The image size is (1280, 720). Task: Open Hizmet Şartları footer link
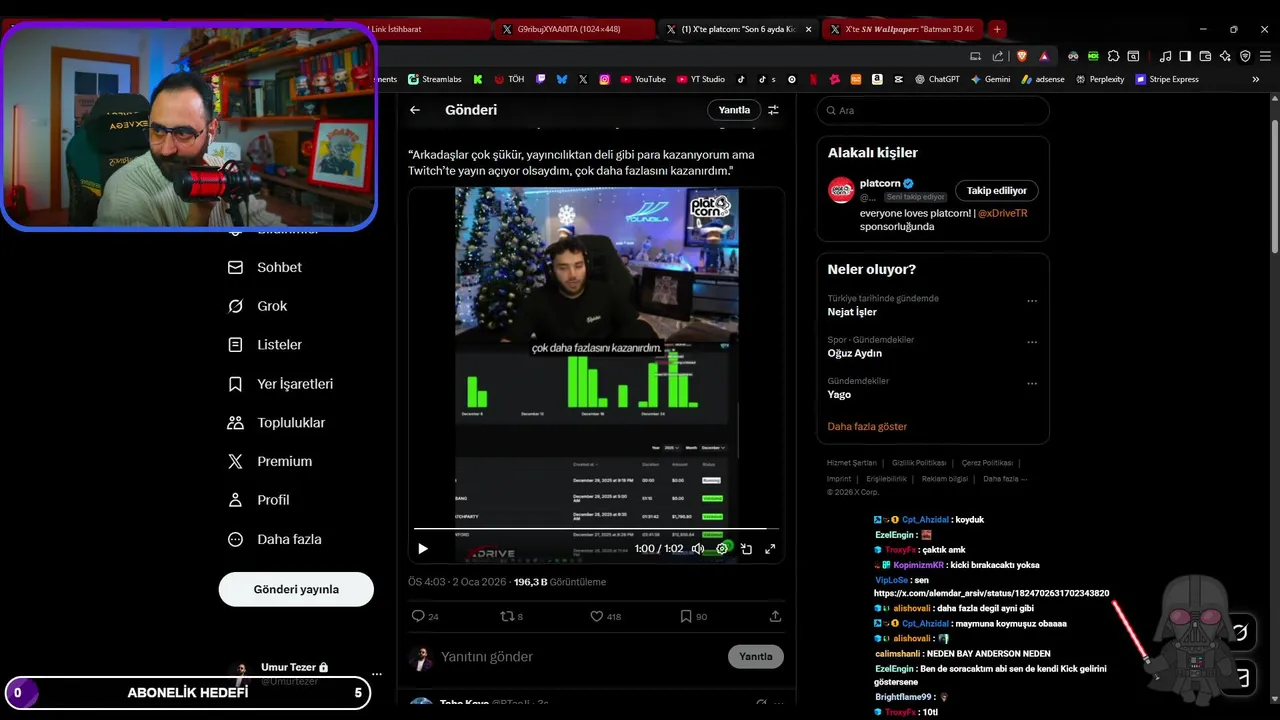click(851, 463)
